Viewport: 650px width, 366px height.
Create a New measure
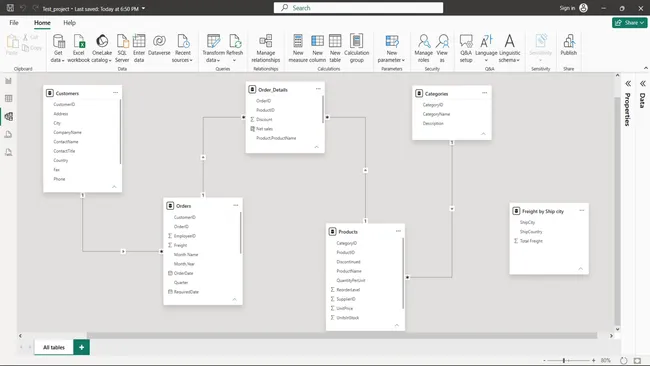[298, 48]
